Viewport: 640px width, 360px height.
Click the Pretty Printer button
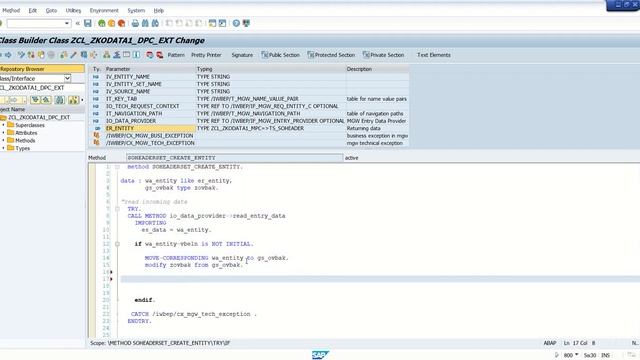coord(206,55)
